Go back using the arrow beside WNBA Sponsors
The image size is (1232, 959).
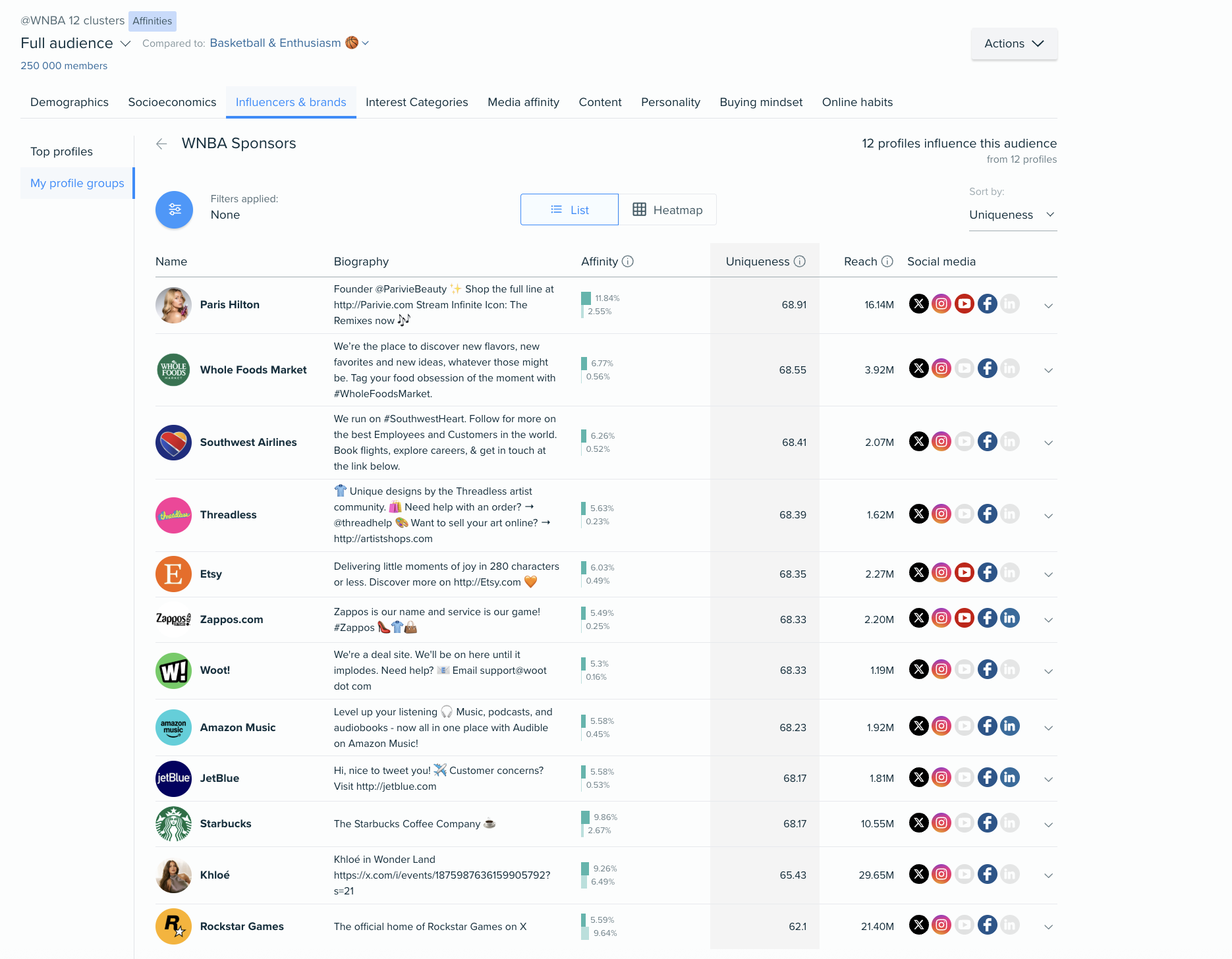[161, 144]
